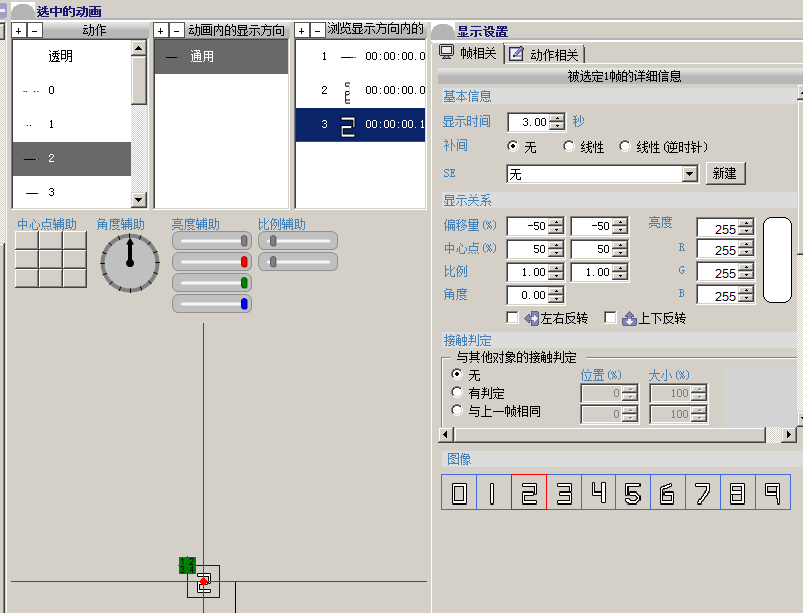The width and height of the screenshot is (803, 613).
Task: Click the white color preview swatch
Action: (777, 260)
